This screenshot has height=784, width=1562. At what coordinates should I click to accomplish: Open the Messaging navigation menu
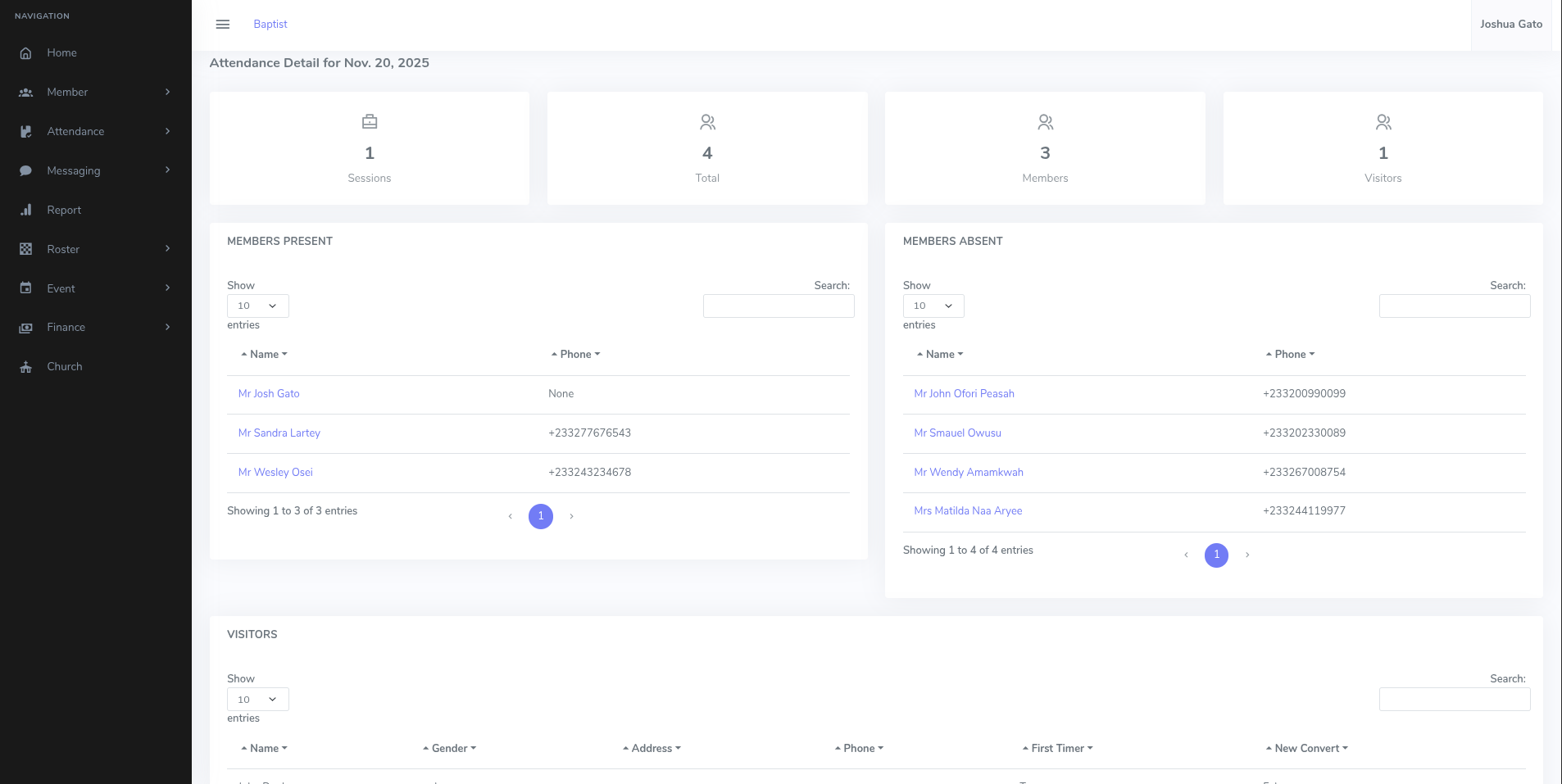pyautogui.click(x=74, y=170)
